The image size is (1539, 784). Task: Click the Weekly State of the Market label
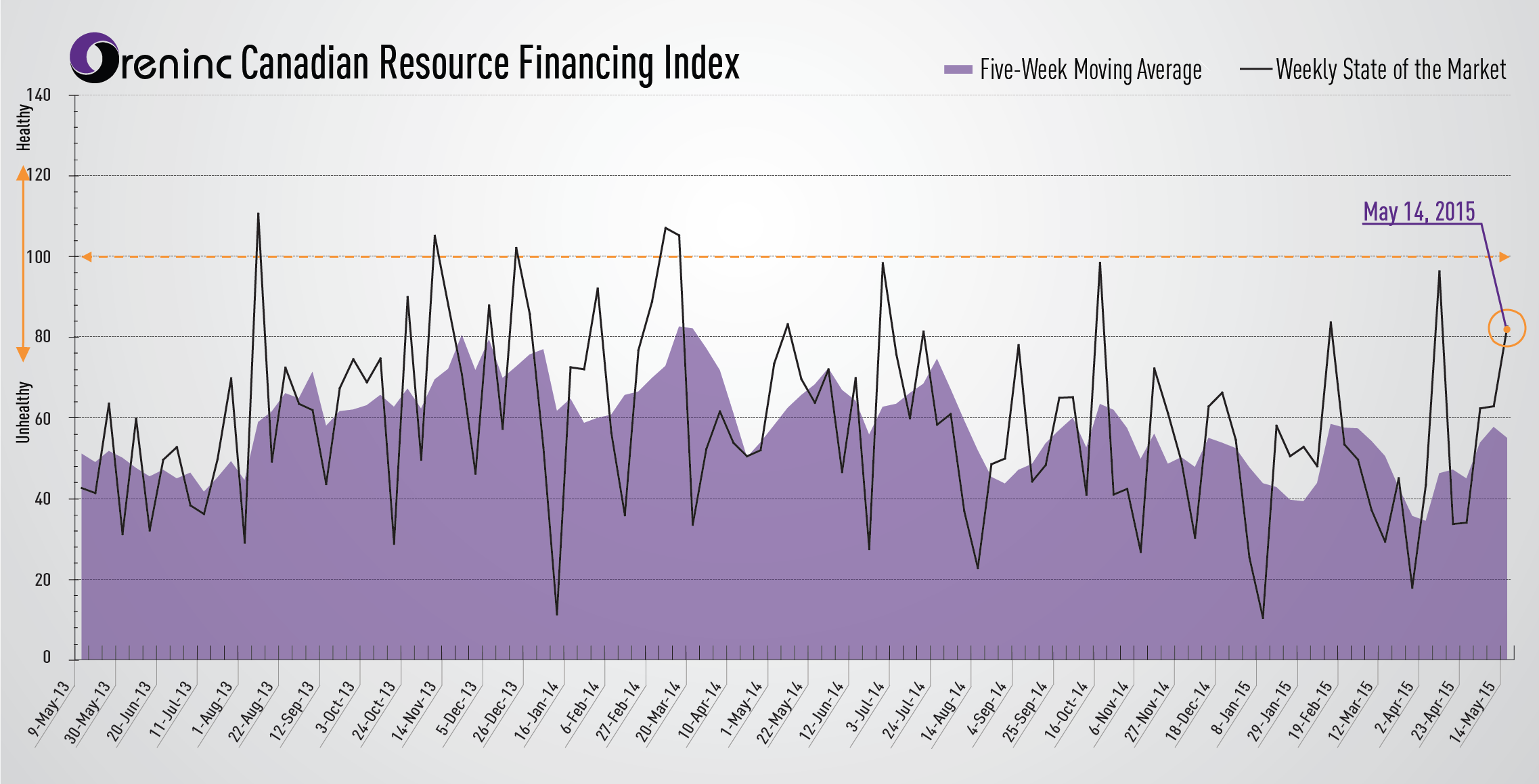(1391, 70)
